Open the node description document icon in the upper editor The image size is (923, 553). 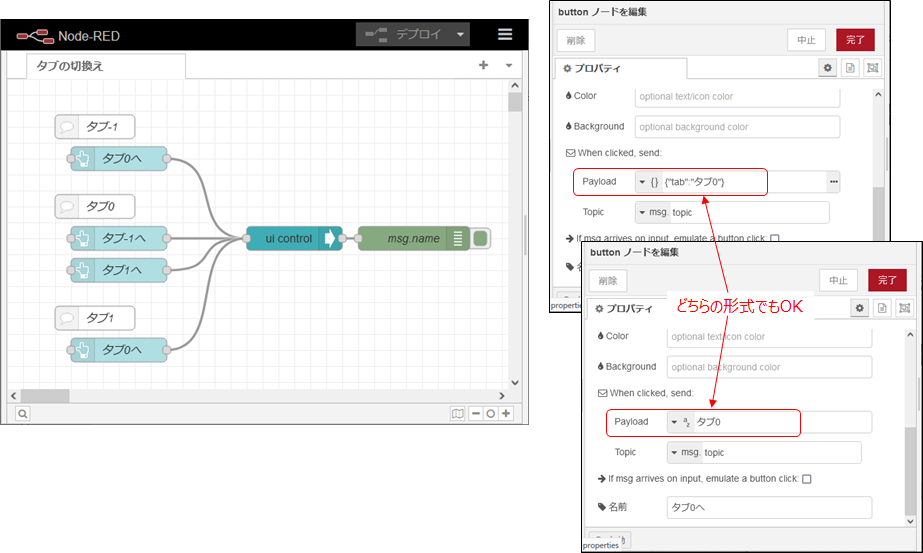(851, 68)
